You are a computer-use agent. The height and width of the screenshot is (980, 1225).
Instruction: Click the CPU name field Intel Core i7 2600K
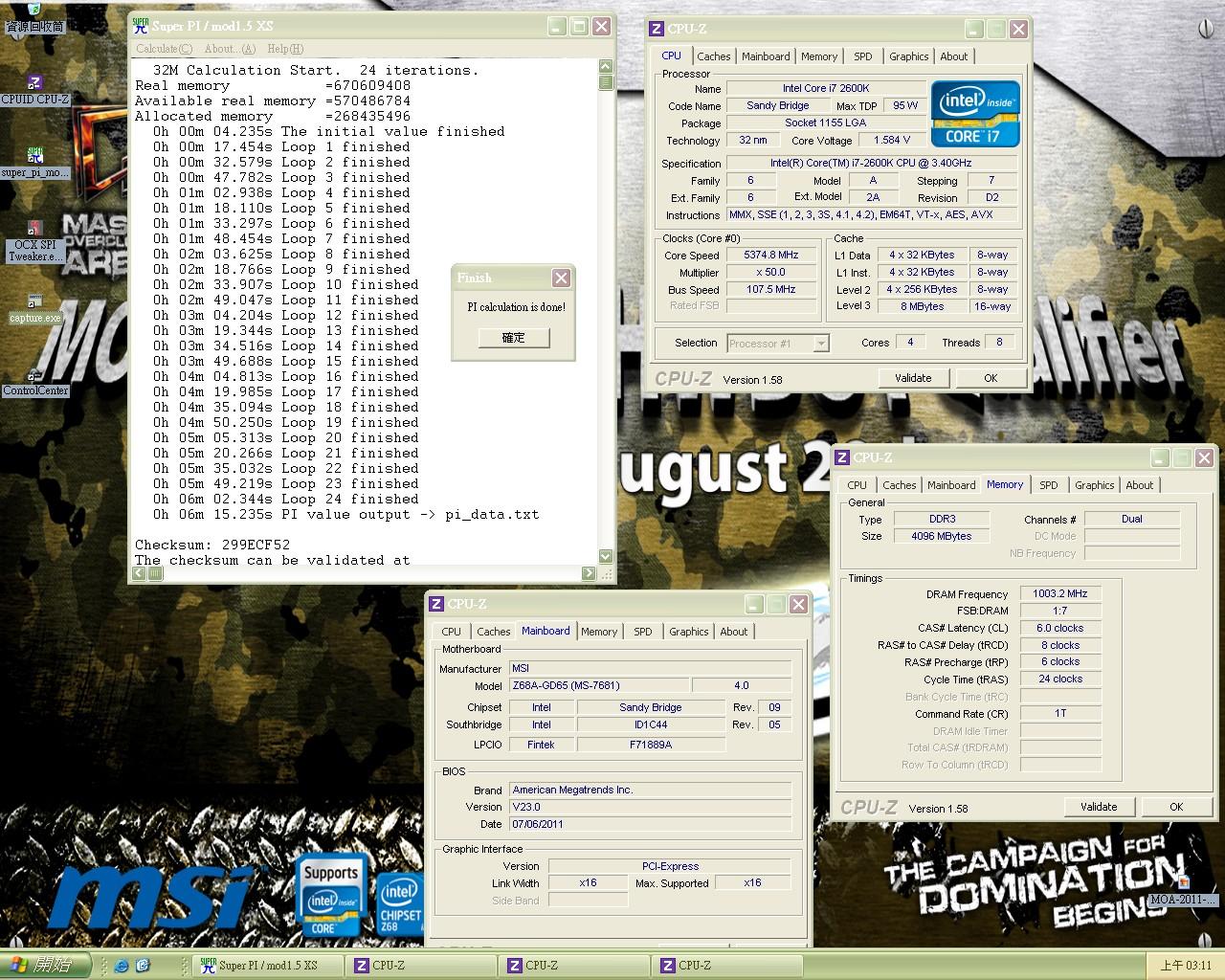tap(826, 88)
